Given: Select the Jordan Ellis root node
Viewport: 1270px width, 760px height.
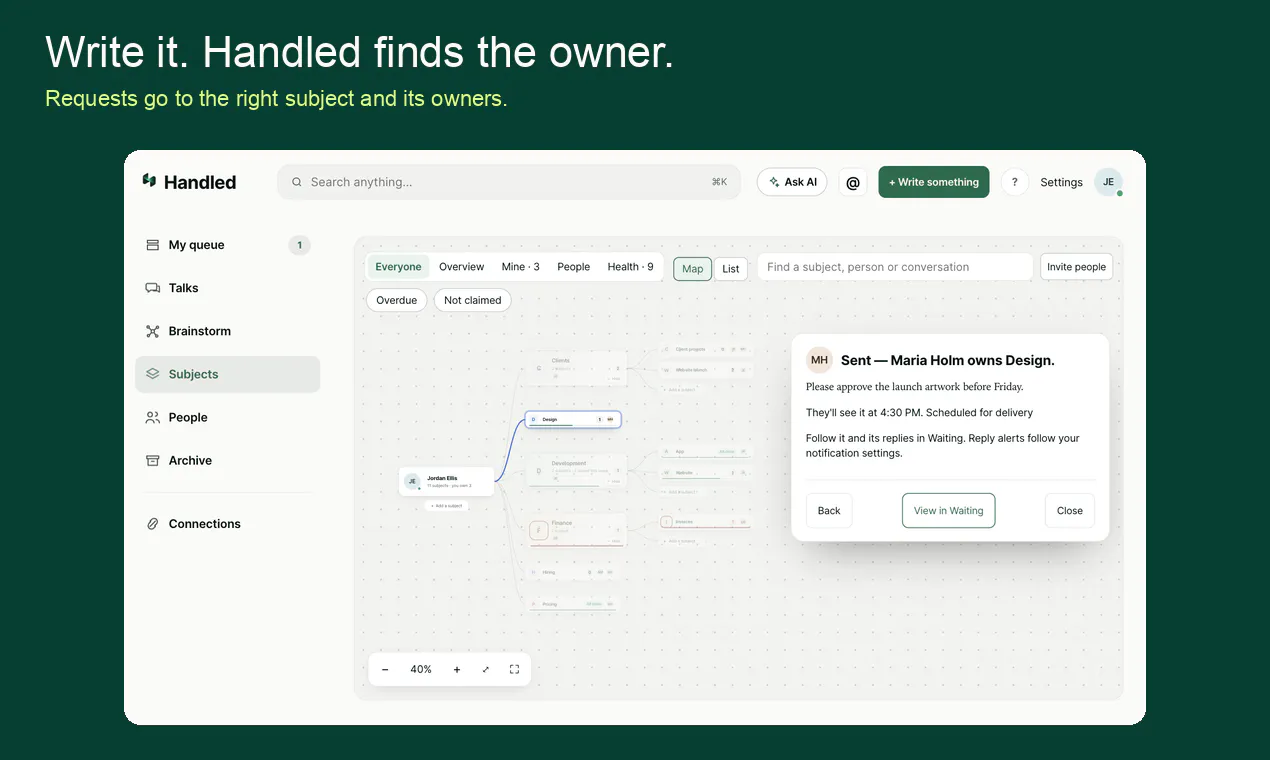Looking at the screenshot, I should point(446,481).
